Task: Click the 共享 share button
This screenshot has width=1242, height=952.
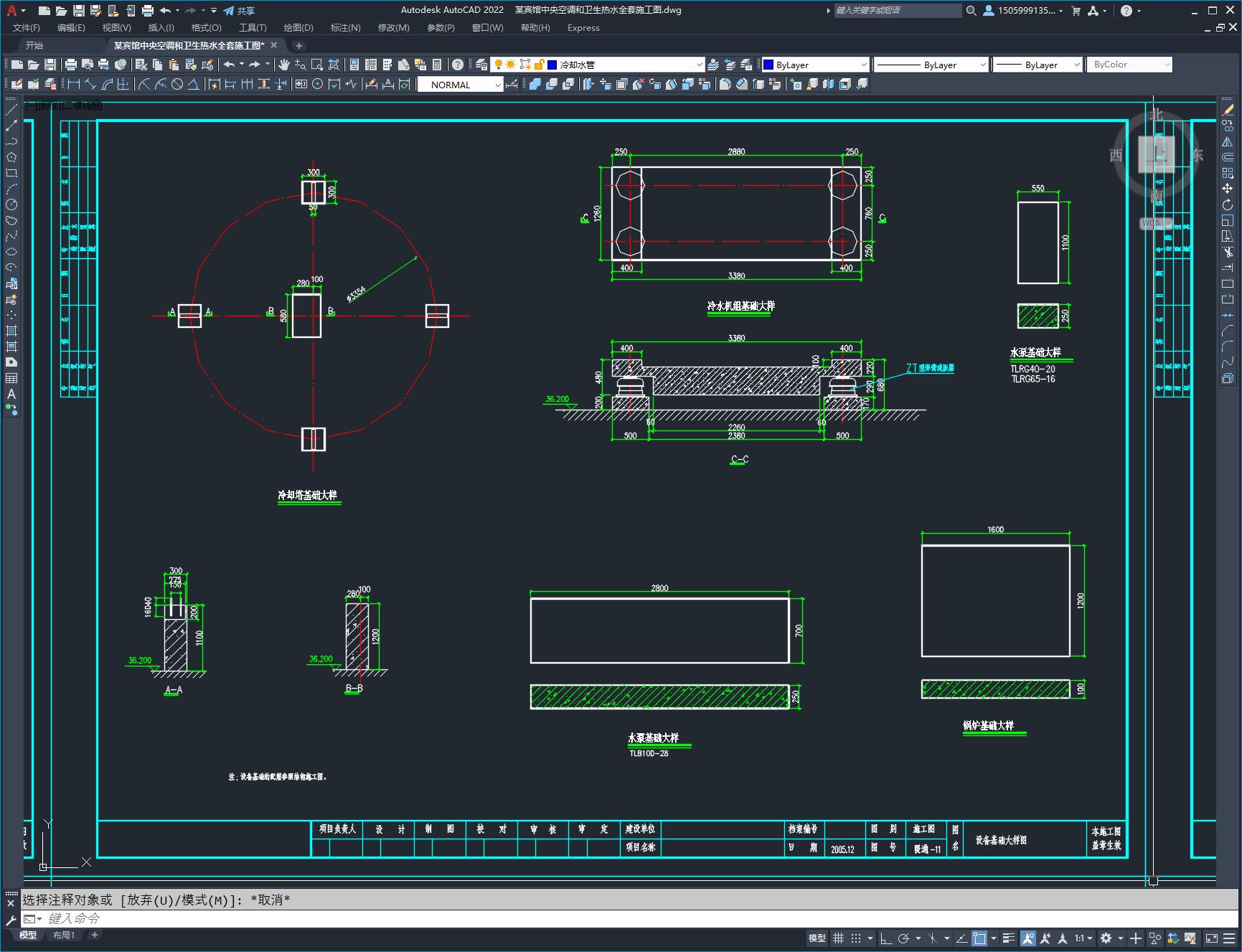Action: [x=239, y=11]
